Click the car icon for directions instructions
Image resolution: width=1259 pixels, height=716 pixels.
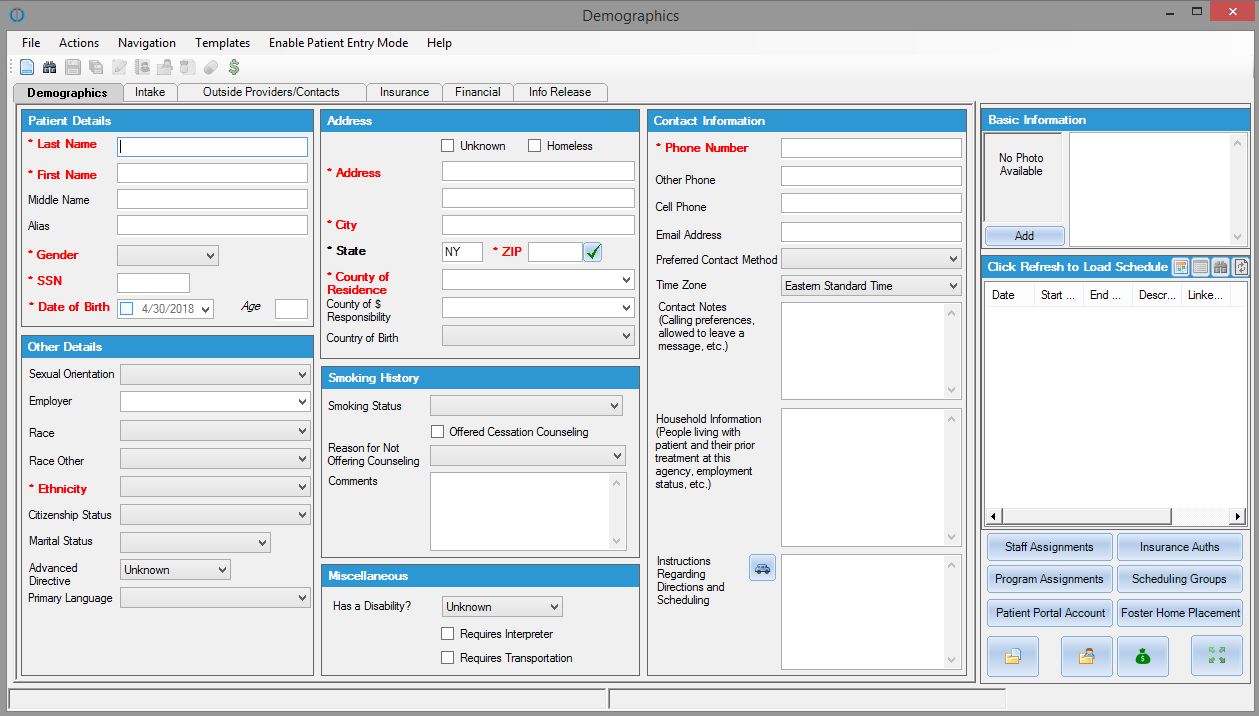point(762,568)
